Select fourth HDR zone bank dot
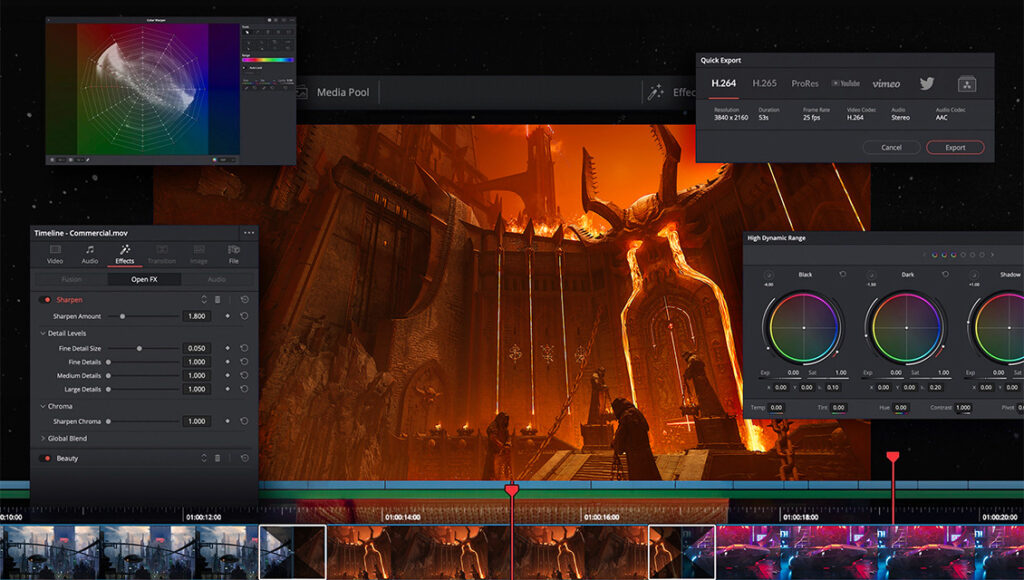 coord(963,255)
